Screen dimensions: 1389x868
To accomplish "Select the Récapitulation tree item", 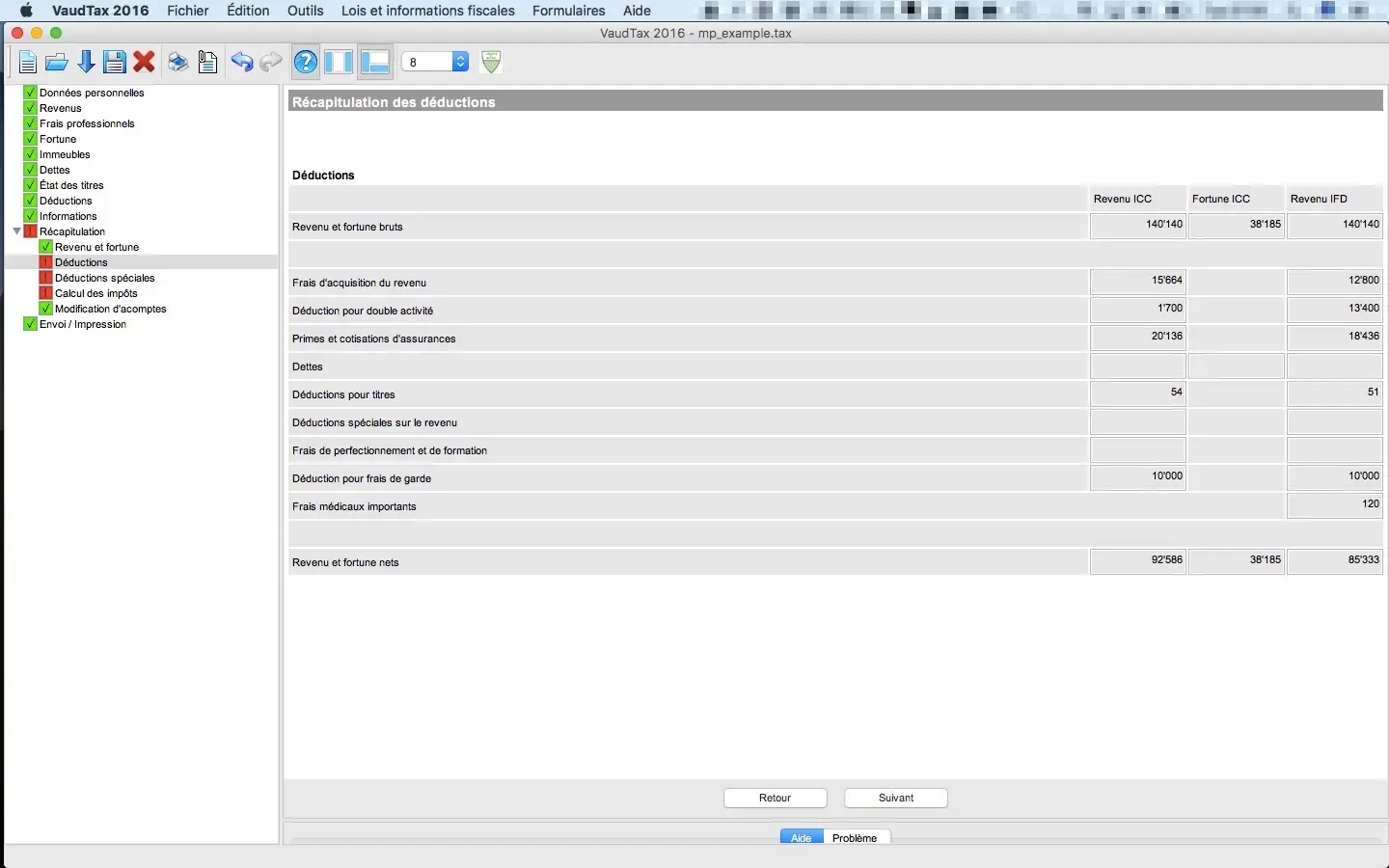I will [72, 231].
